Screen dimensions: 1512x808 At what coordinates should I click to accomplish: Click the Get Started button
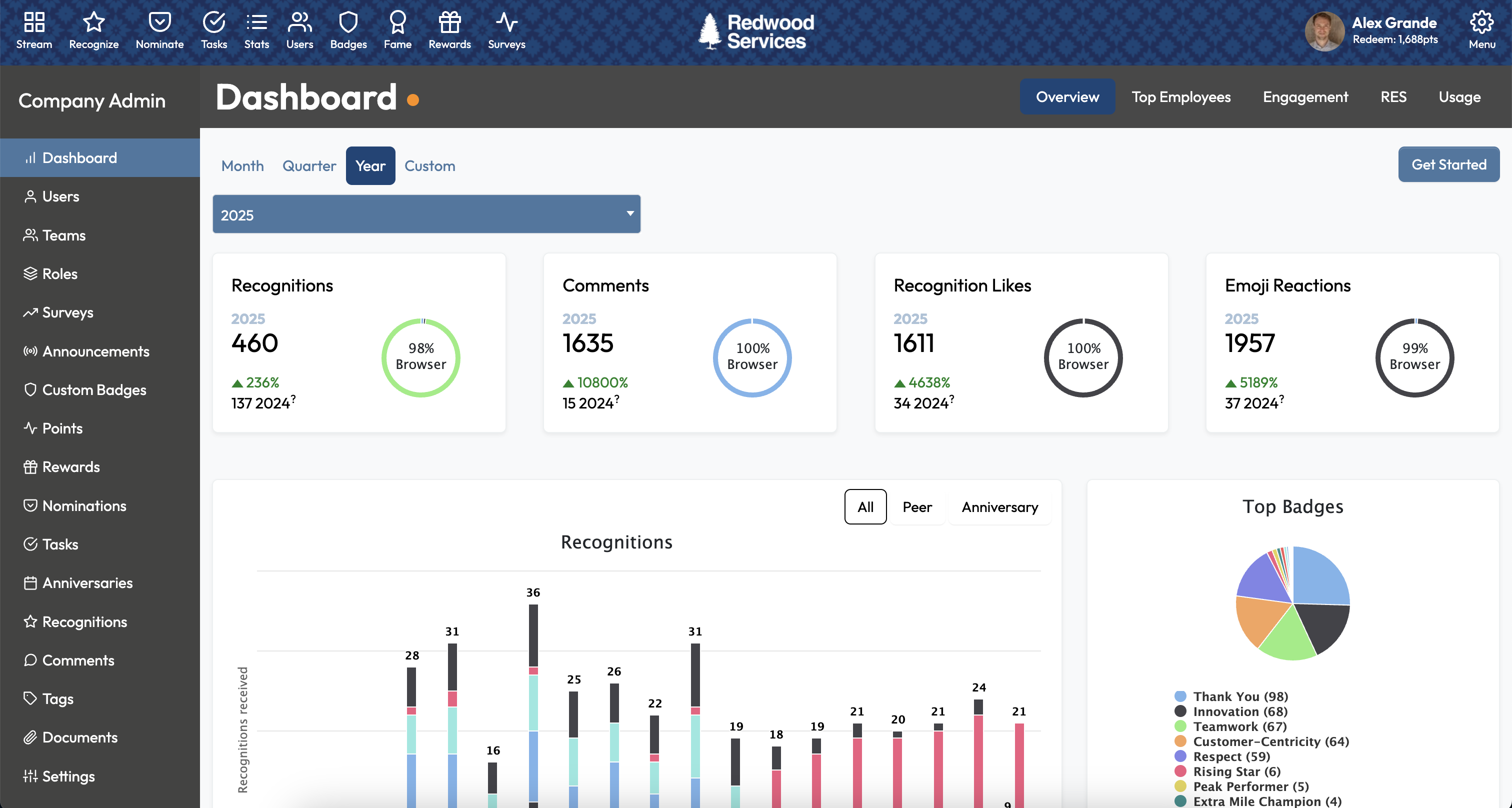pyautogui.click(x=1448, y=164)
